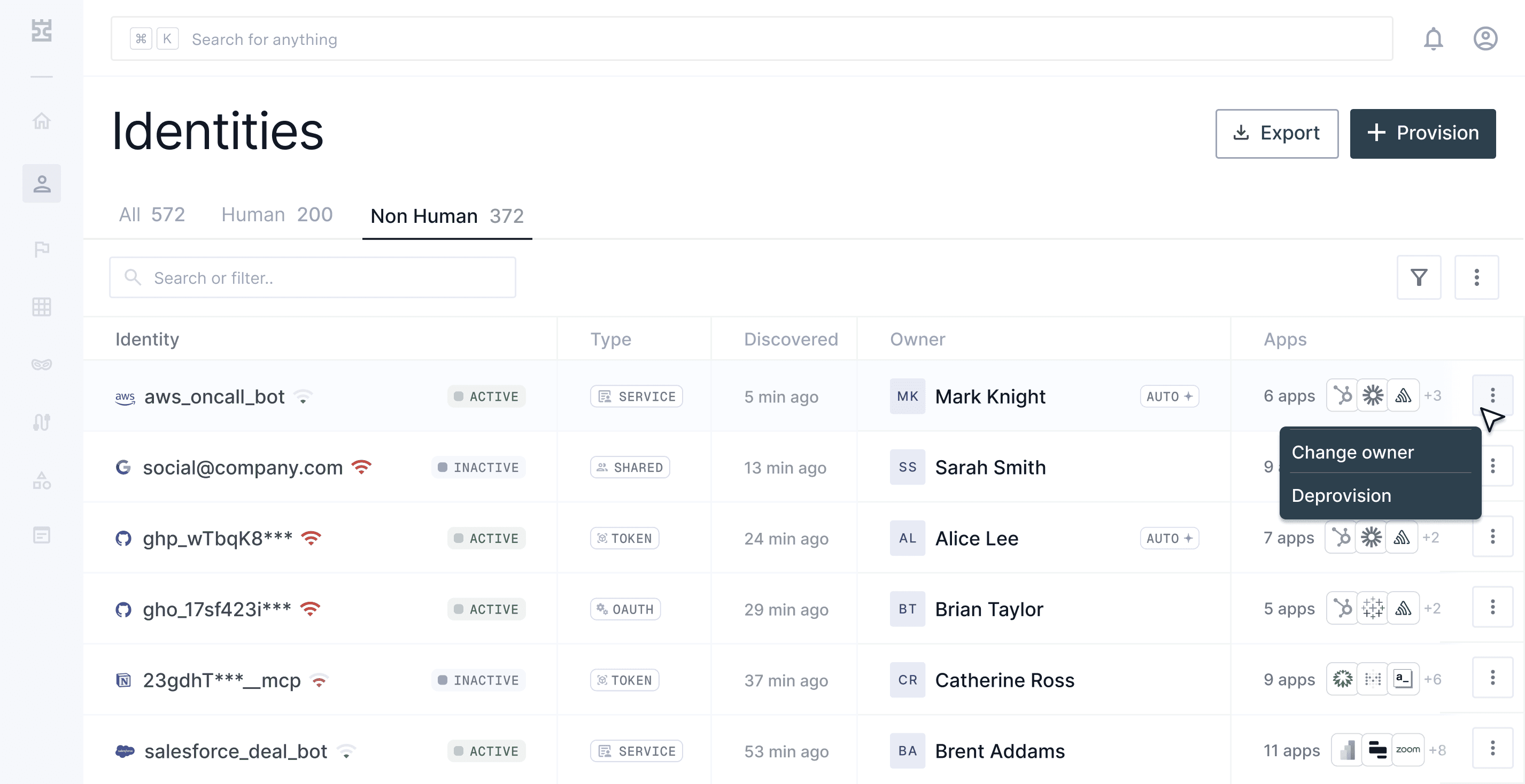Open table options kebab menu beside filter
1525x784 pixels.
[1476, 277]
